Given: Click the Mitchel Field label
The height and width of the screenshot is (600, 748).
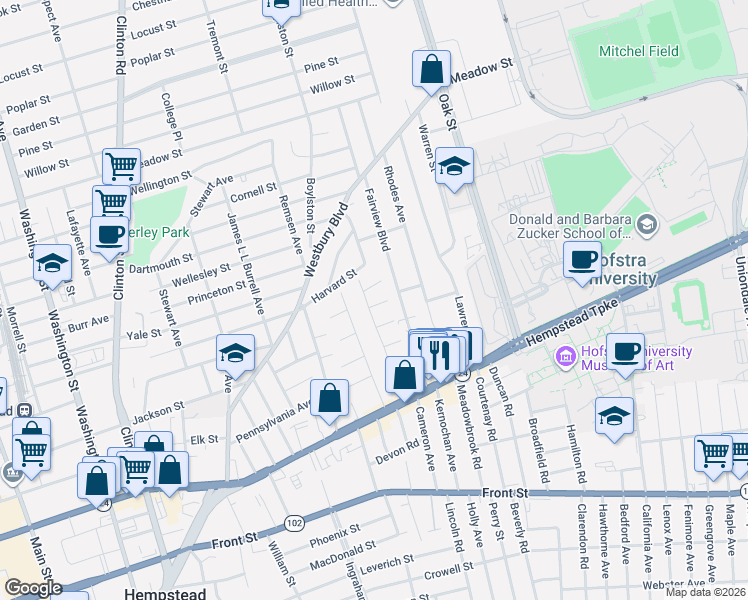Looking at the screenshot, I should pos(639,51).
